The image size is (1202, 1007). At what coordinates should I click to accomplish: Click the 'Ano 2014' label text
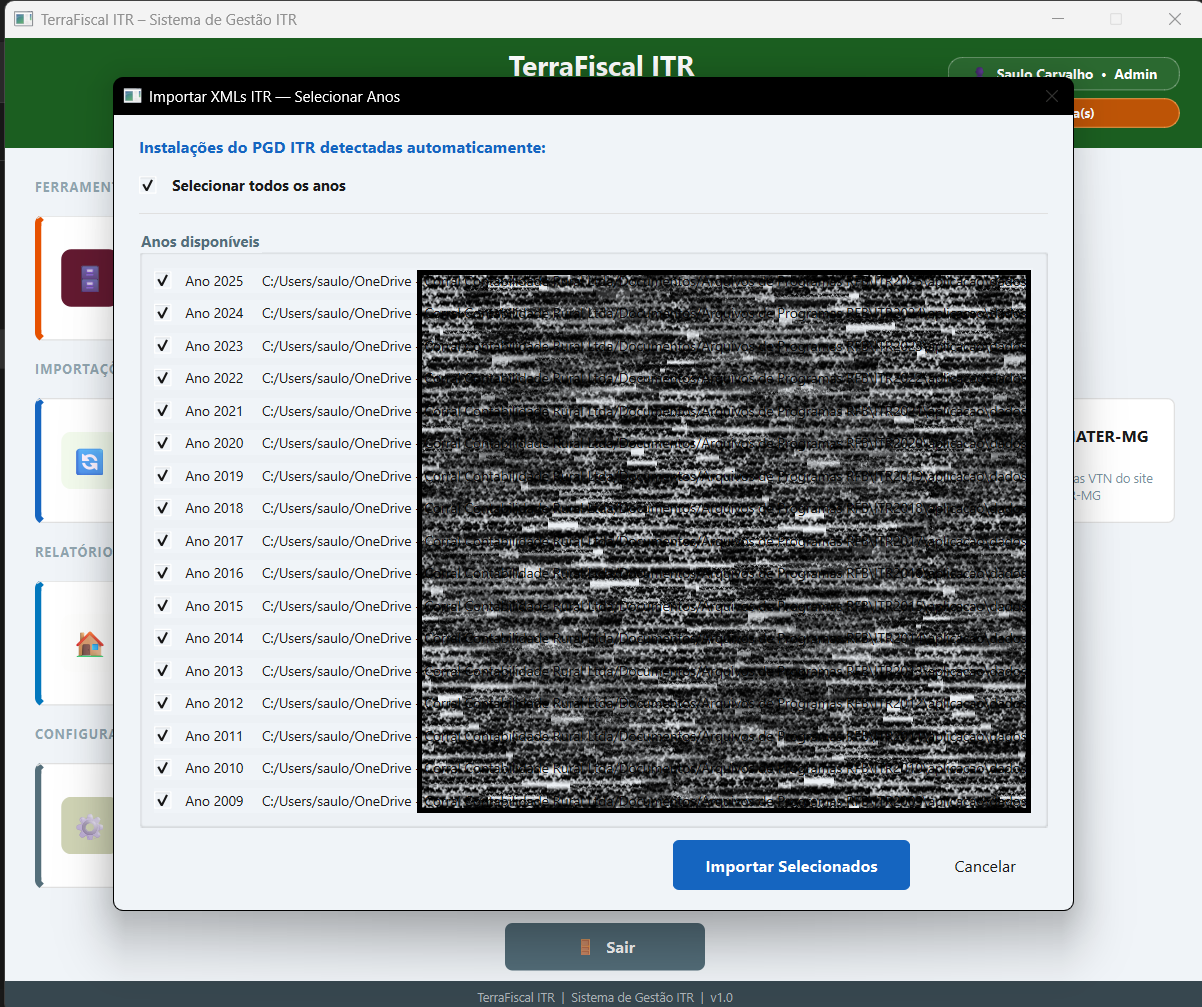[214, 638]
